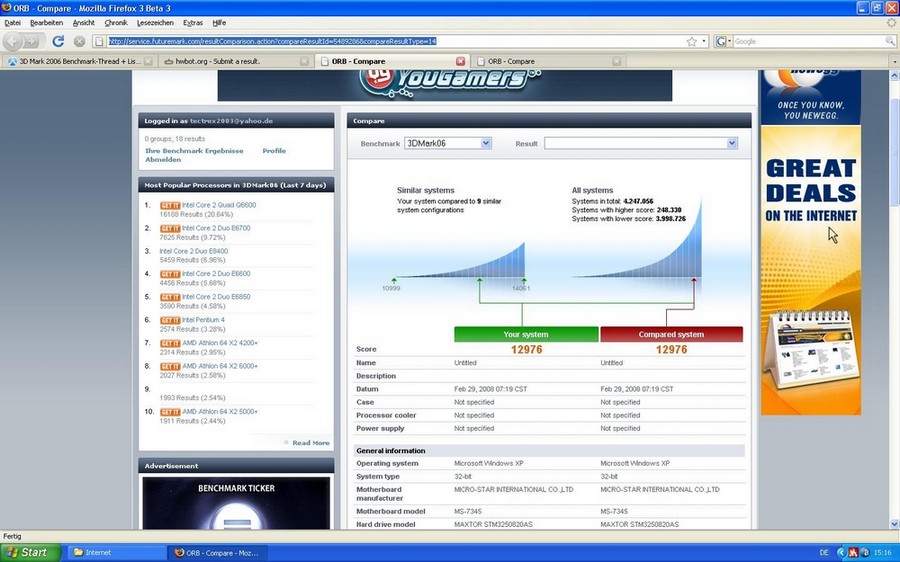900x562 pixels.
Task: Click the bookmark star in address bar
Action: (692, 41)
